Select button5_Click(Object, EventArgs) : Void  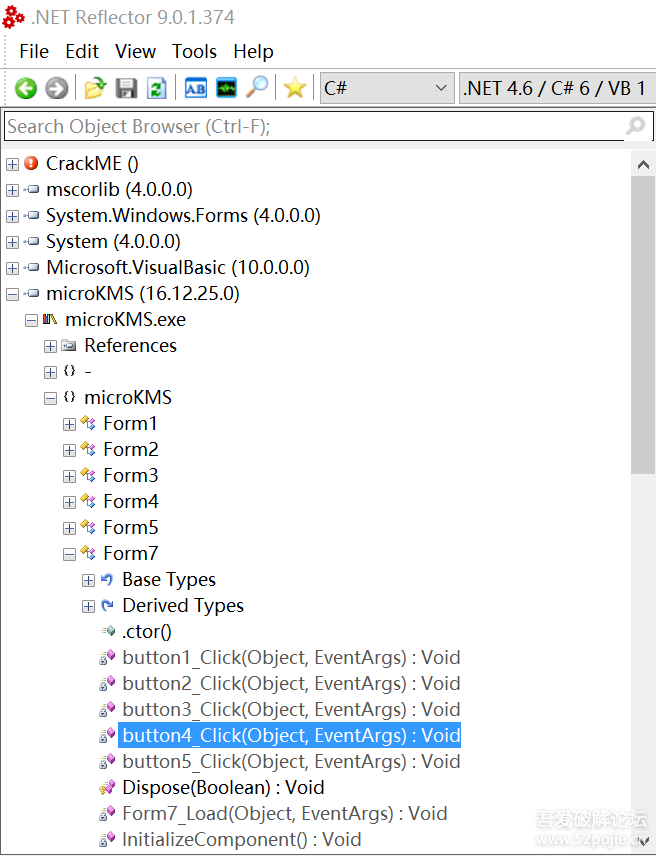[291, 762]
